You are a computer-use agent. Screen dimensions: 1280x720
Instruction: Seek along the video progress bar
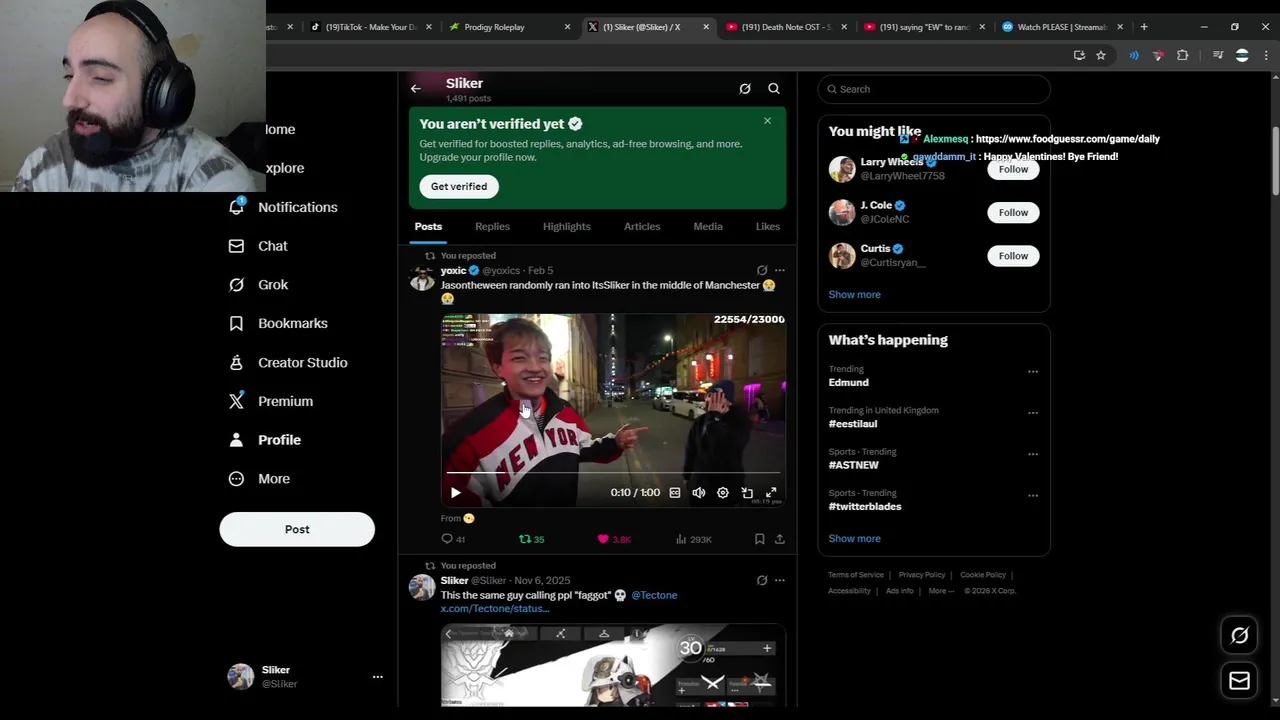coord(613,472)
